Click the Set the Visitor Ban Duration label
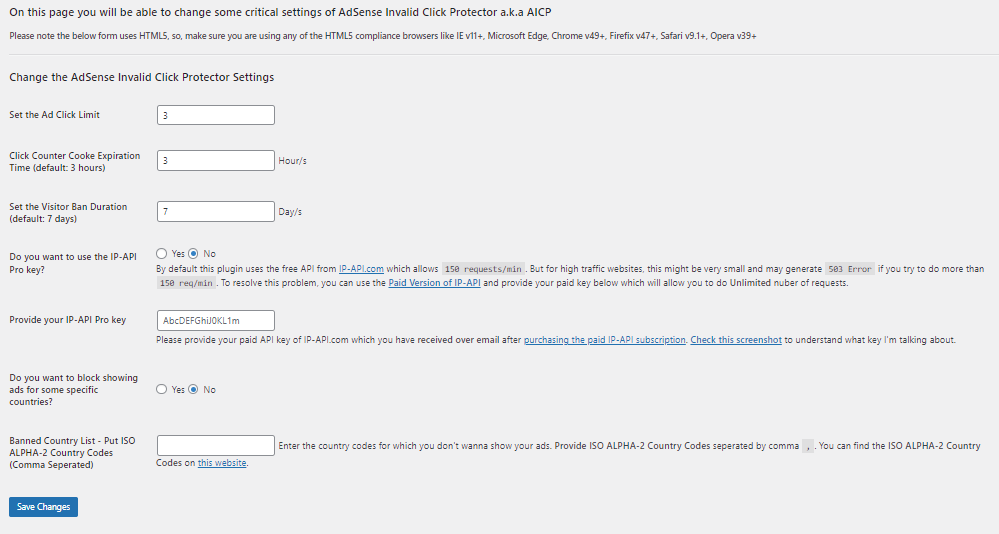999x534 pixels. click(68, 213)
